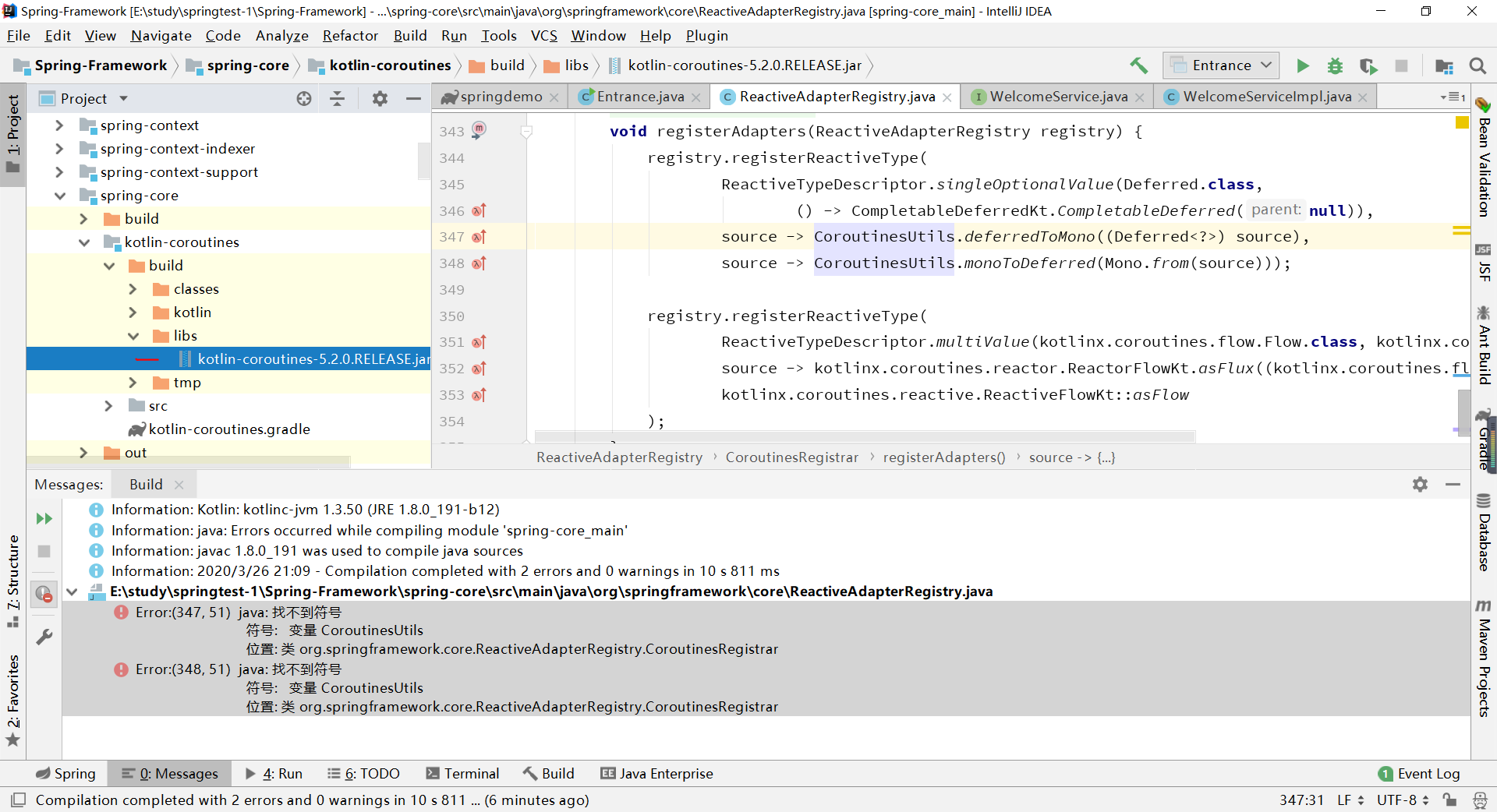Open Ant Build side panel
This screenshot has width=1497, height=812.
(1484, 345)
